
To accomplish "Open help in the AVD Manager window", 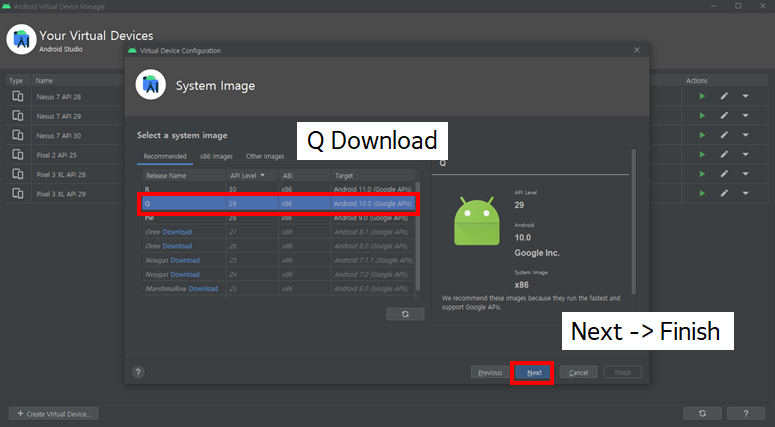I will [x=746, y=414].
